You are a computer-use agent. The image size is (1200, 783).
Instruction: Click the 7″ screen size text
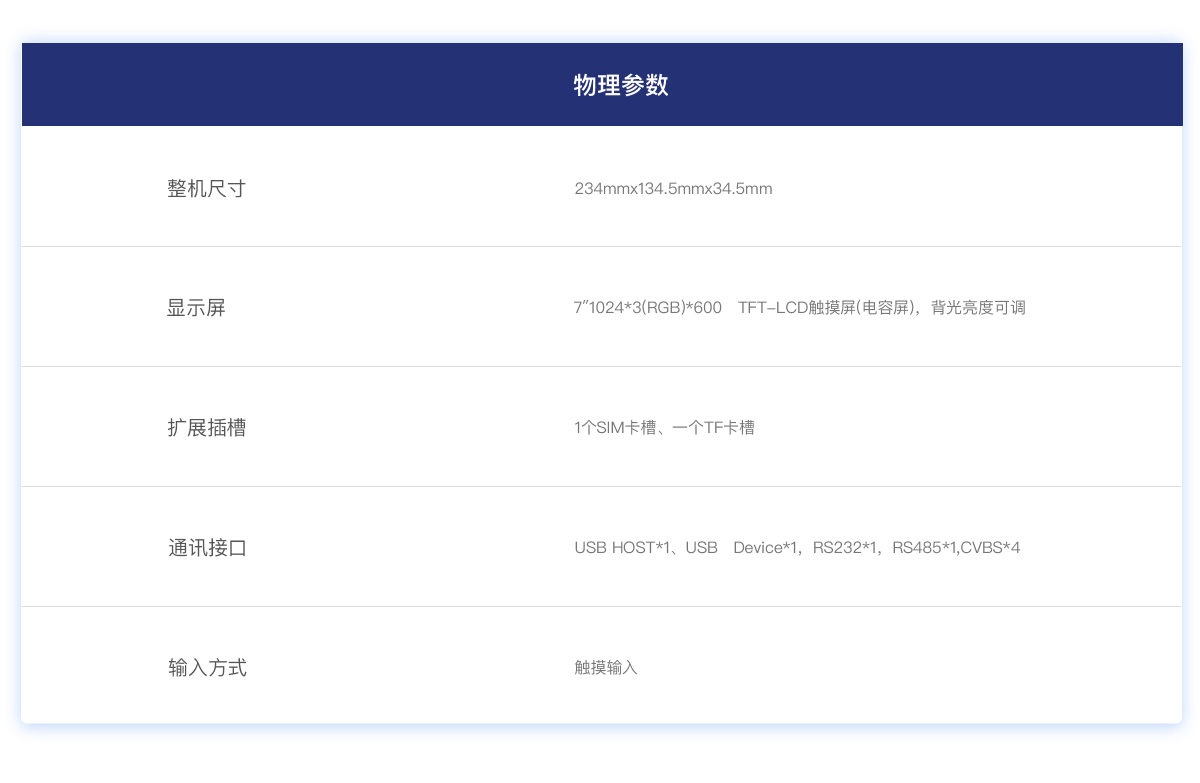click(x=580, y=308)
